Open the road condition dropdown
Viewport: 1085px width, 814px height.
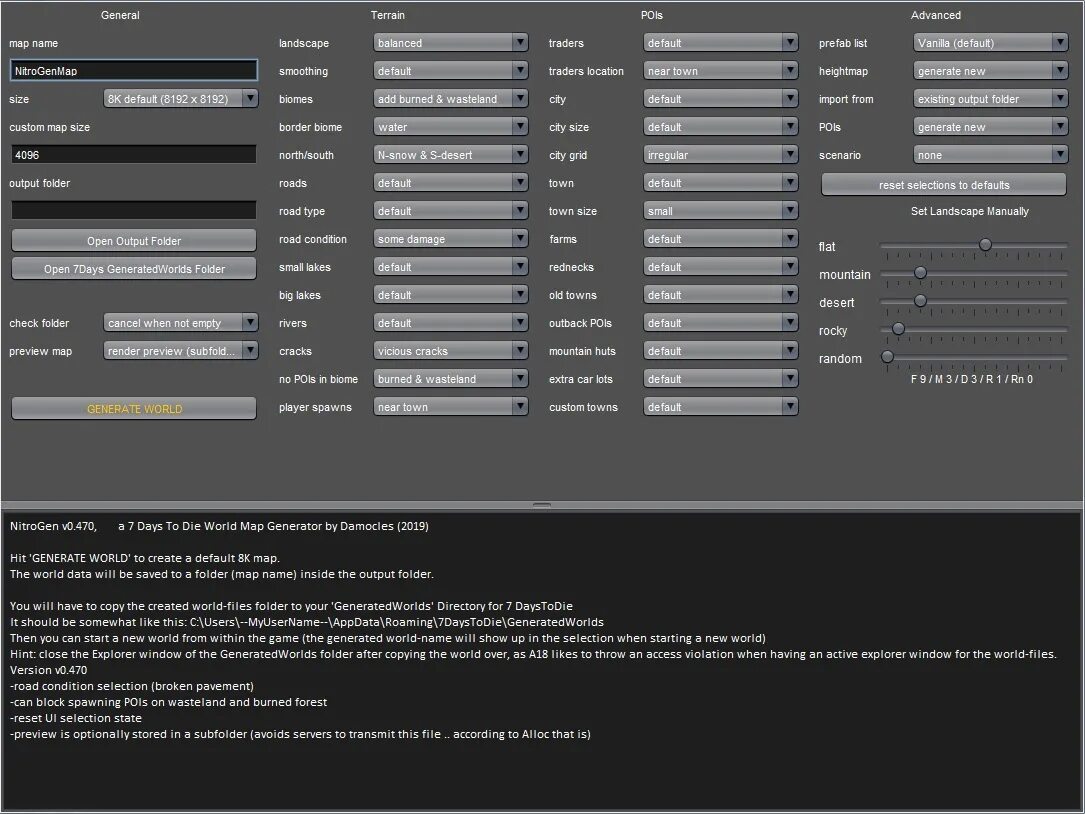(450, 239)
